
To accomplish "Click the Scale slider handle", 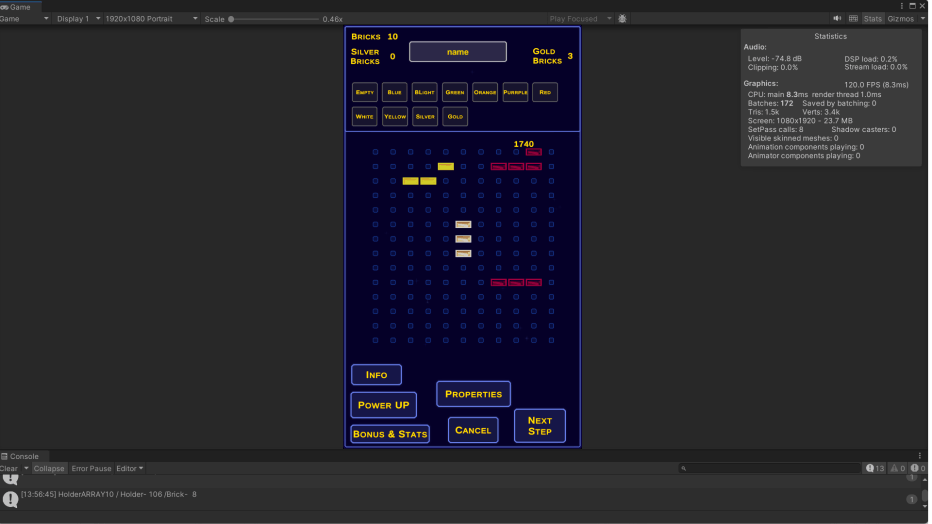I will tap(231, 19).
